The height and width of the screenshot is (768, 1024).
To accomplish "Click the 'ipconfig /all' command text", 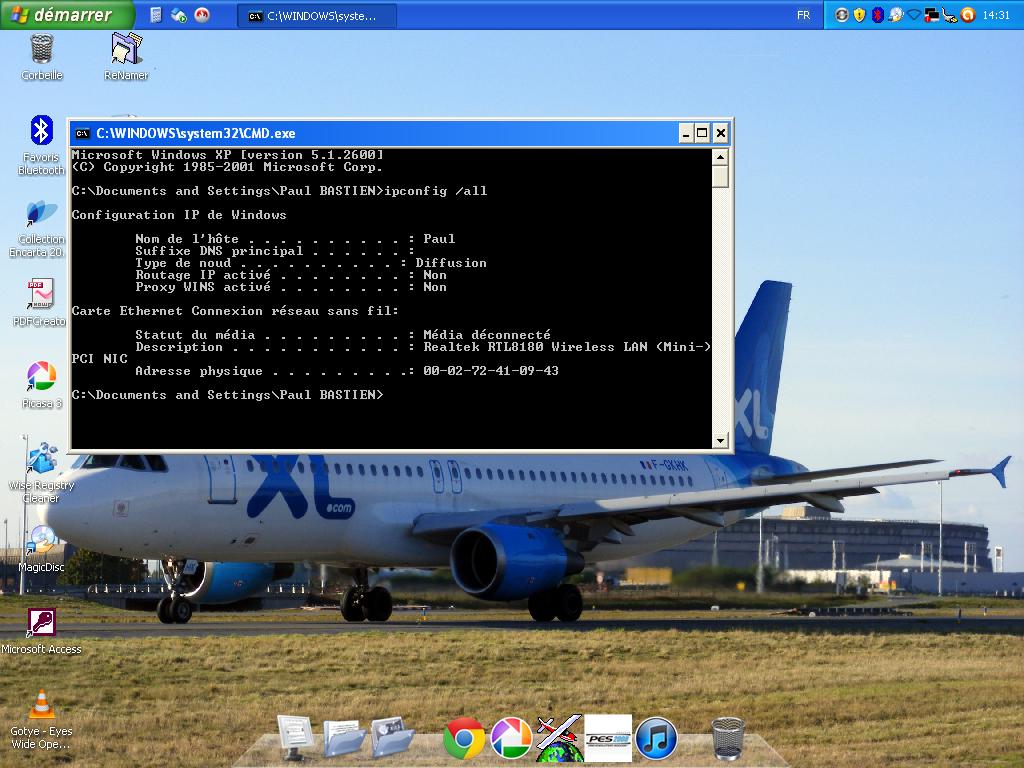I will tap(436, 191).
